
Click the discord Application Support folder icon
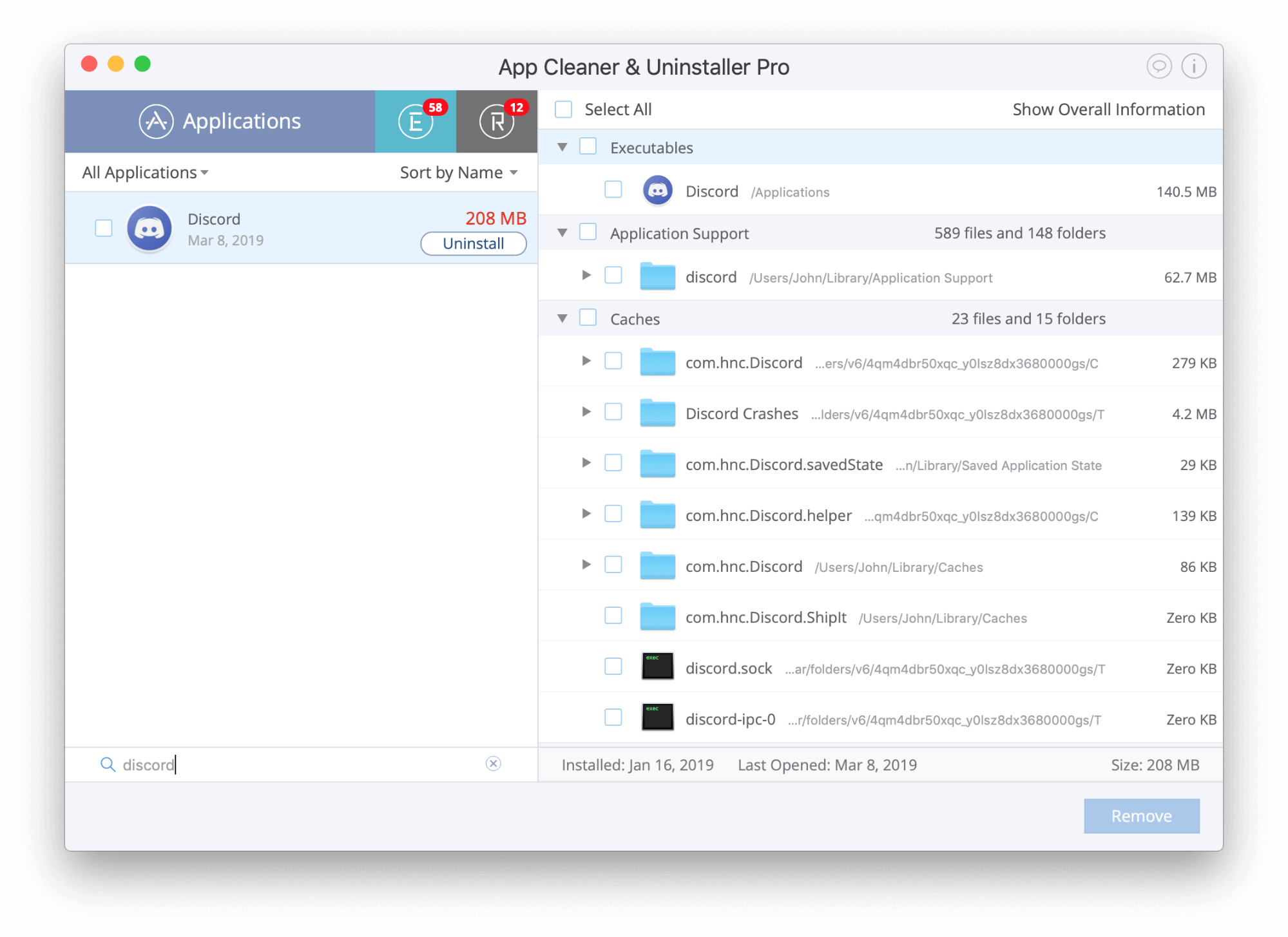pos(657,277)
